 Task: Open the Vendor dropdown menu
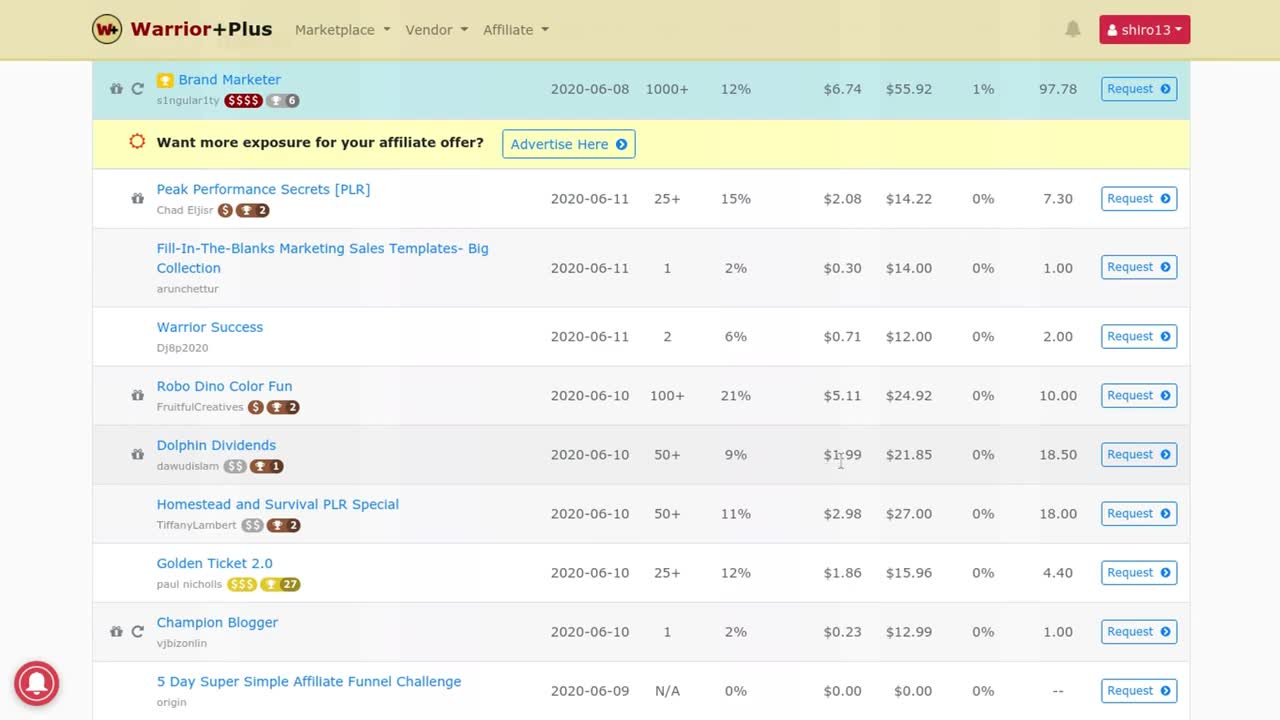[x=436, y=30]
